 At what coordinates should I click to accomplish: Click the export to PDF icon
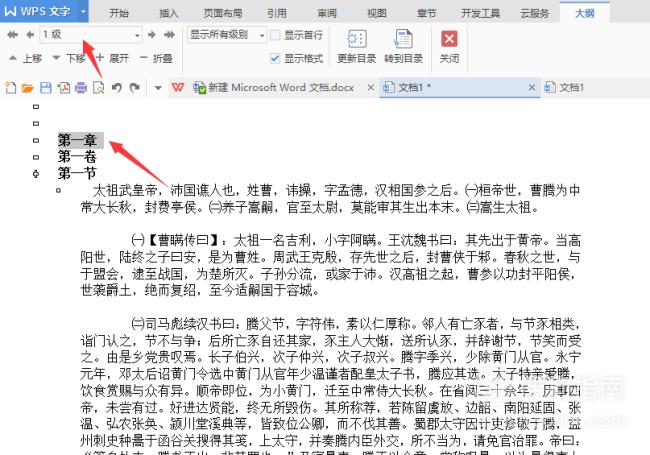[x=63, y=87]
